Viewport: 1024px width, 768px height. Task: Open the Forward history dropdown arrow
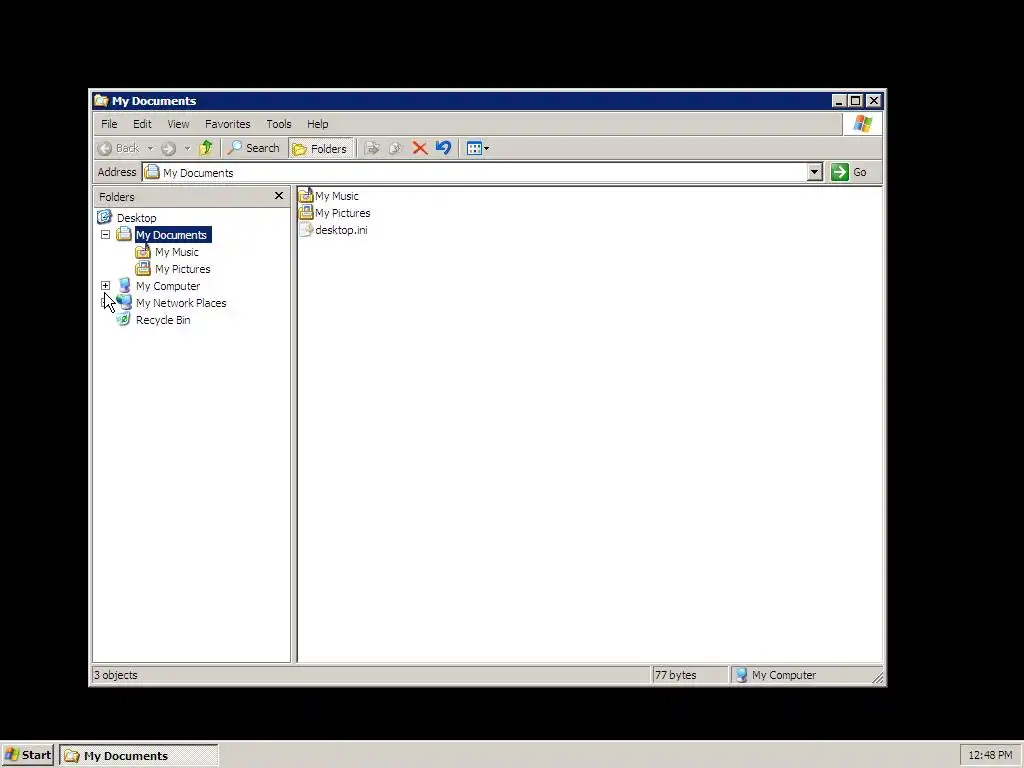187,148
